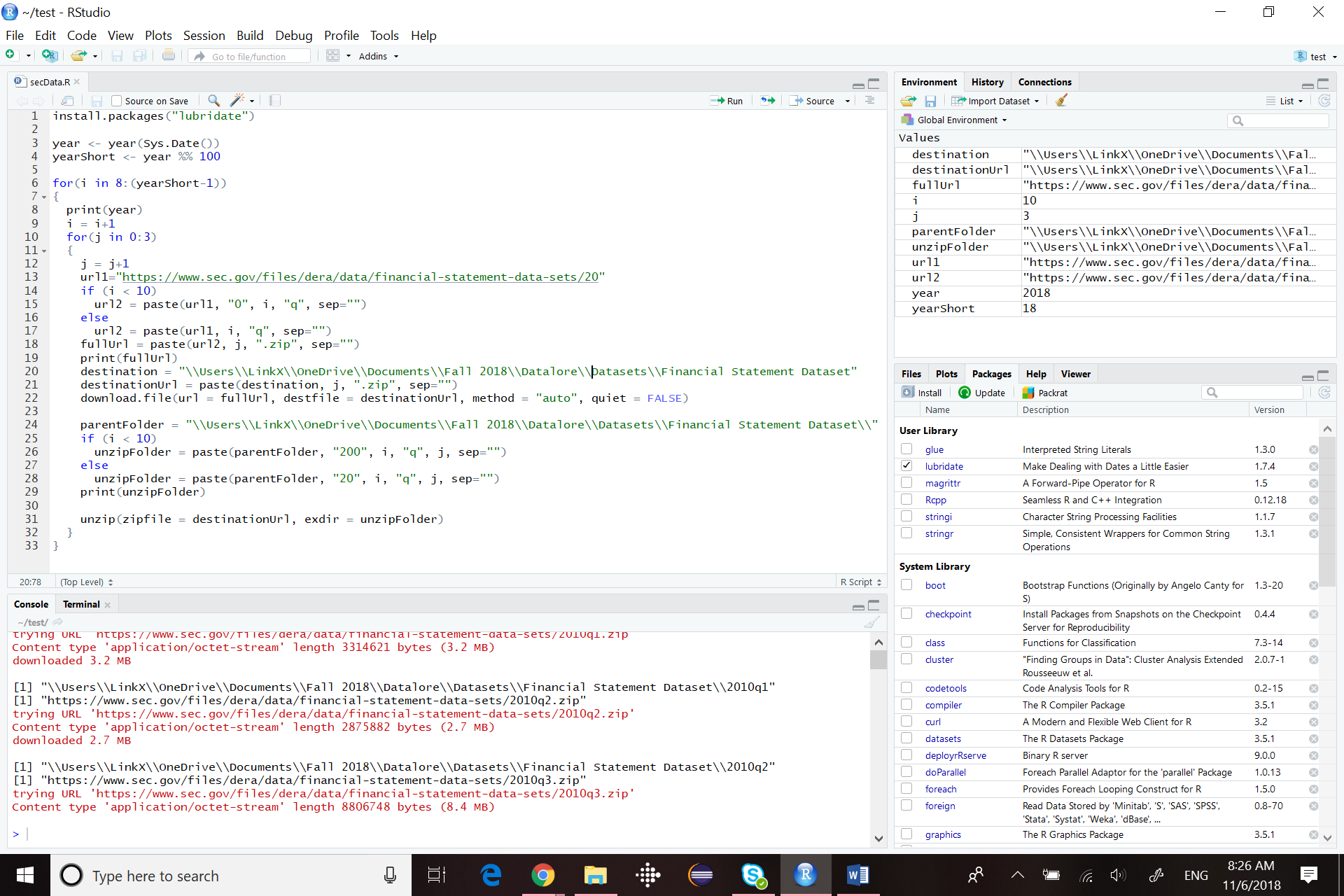The height and width of the screenshot is (896, 1344).
Task: Click the compile report notebook icon
Action: coord(275,101)
